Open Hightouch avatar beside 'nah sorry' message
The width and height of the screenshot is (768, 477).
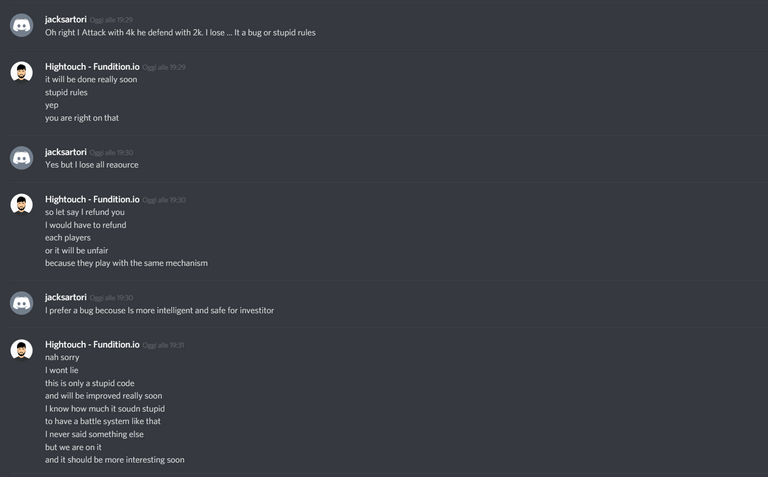pyautogui.click(x=22, y=351)
